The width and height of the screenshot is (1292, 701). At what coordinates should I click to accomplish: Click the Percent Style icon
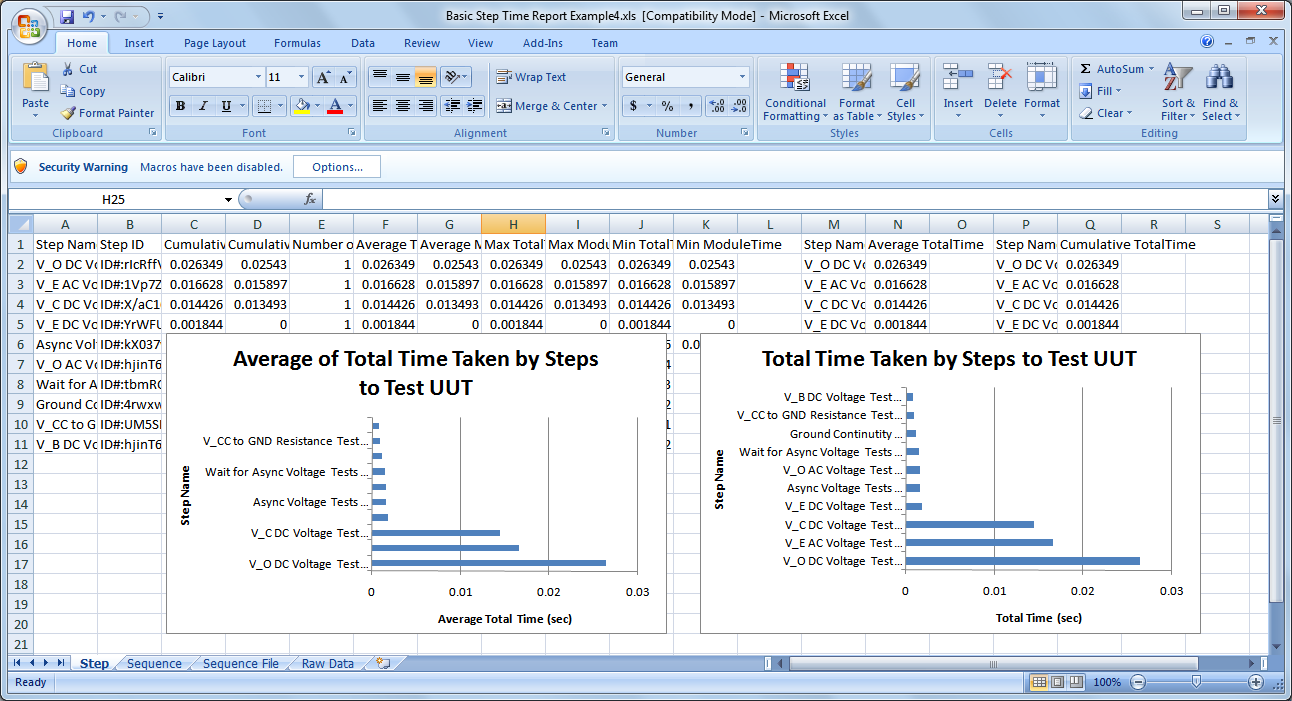pos(666,106)
